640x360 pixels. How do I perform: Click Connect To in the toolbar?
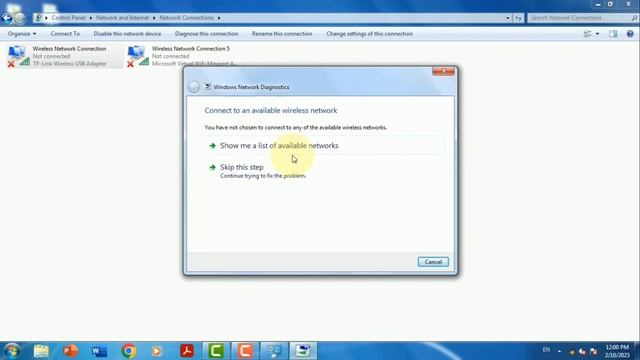click(x=65, y=34)
